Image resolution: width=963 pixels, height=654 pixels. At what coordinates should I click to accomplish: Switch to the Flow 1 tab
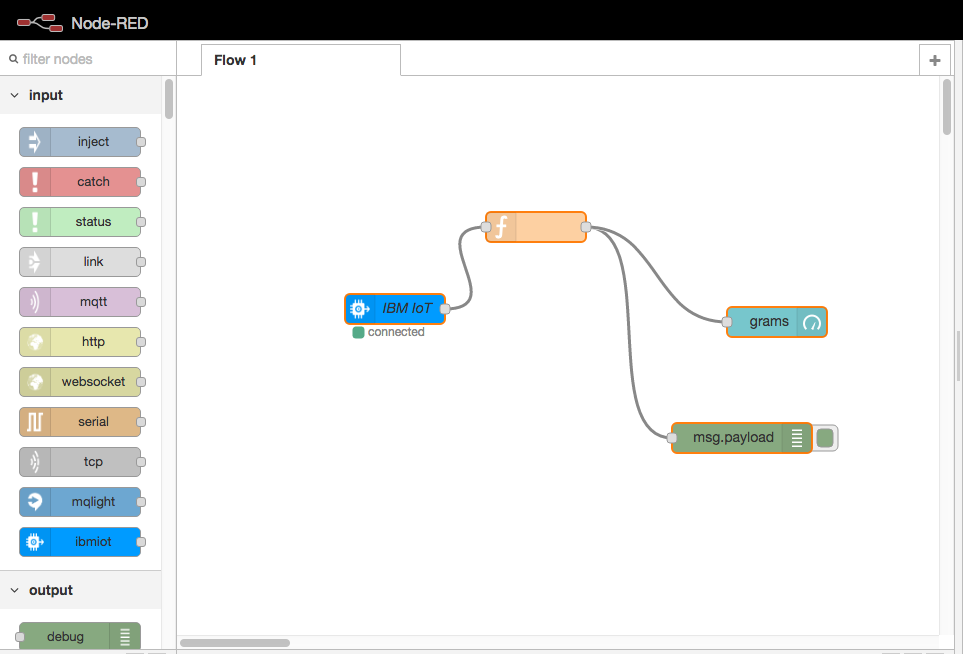click(x=301, y=60)
